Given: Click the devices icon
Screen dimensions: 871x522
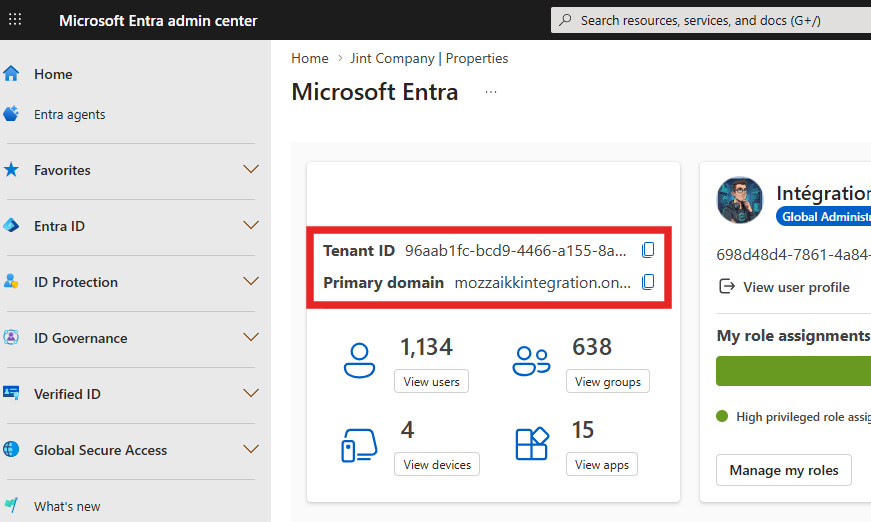Looking at the screenshot, I should click(x=359, y=445).
